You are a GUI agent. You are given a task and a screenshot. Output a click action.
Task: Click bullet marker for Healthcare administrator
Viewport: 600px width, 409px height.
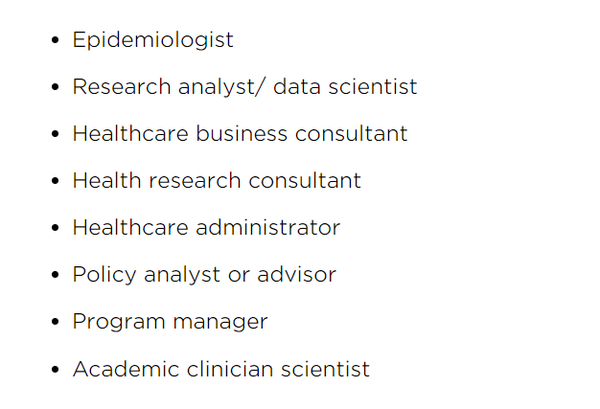55,228
